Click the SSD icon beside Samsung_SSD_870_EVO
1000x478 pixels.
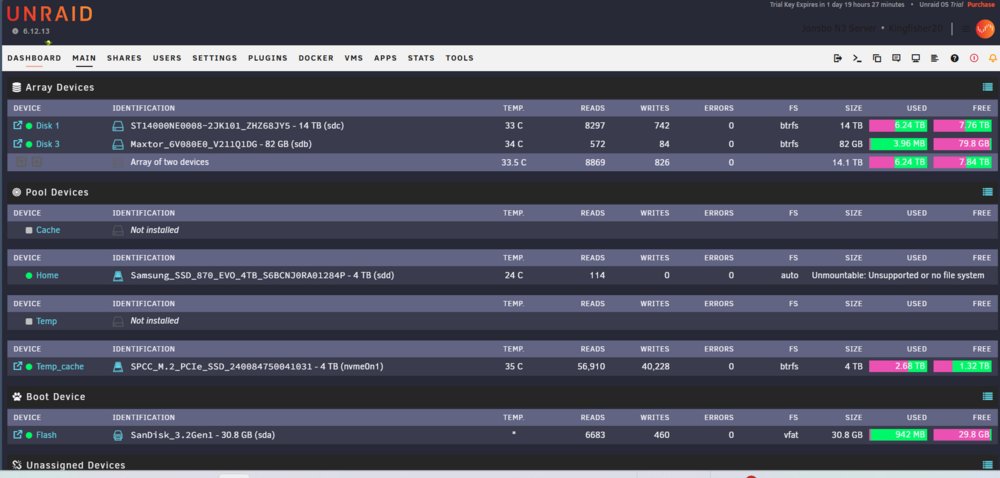tap(118, 275)
